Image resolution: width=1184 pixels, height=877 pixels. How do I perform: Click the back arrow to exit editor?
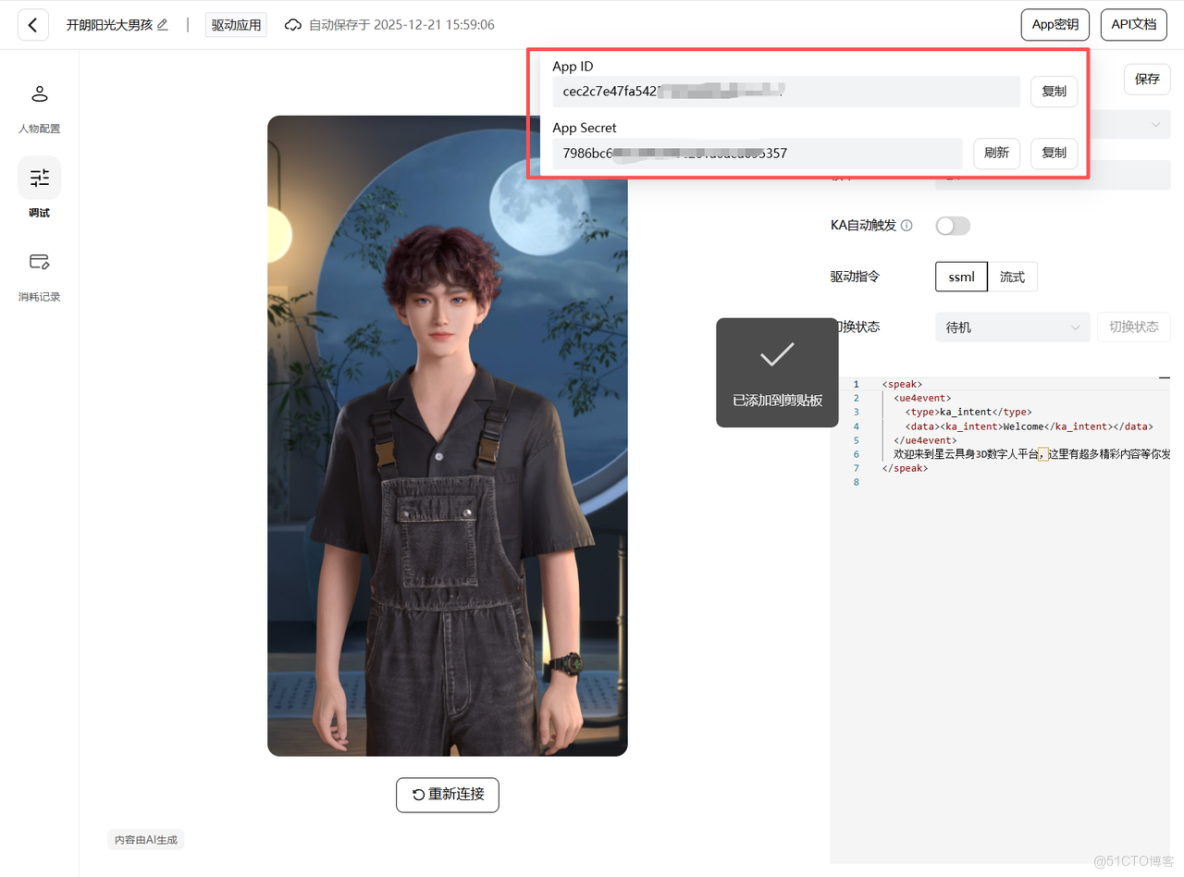(33, 24)
